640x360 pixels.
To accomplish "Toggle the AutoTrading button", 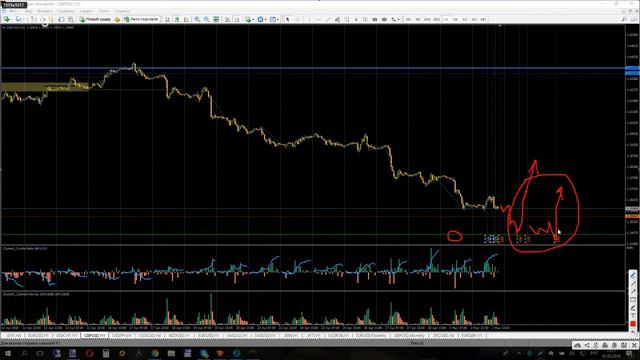I will pos(141,19).
